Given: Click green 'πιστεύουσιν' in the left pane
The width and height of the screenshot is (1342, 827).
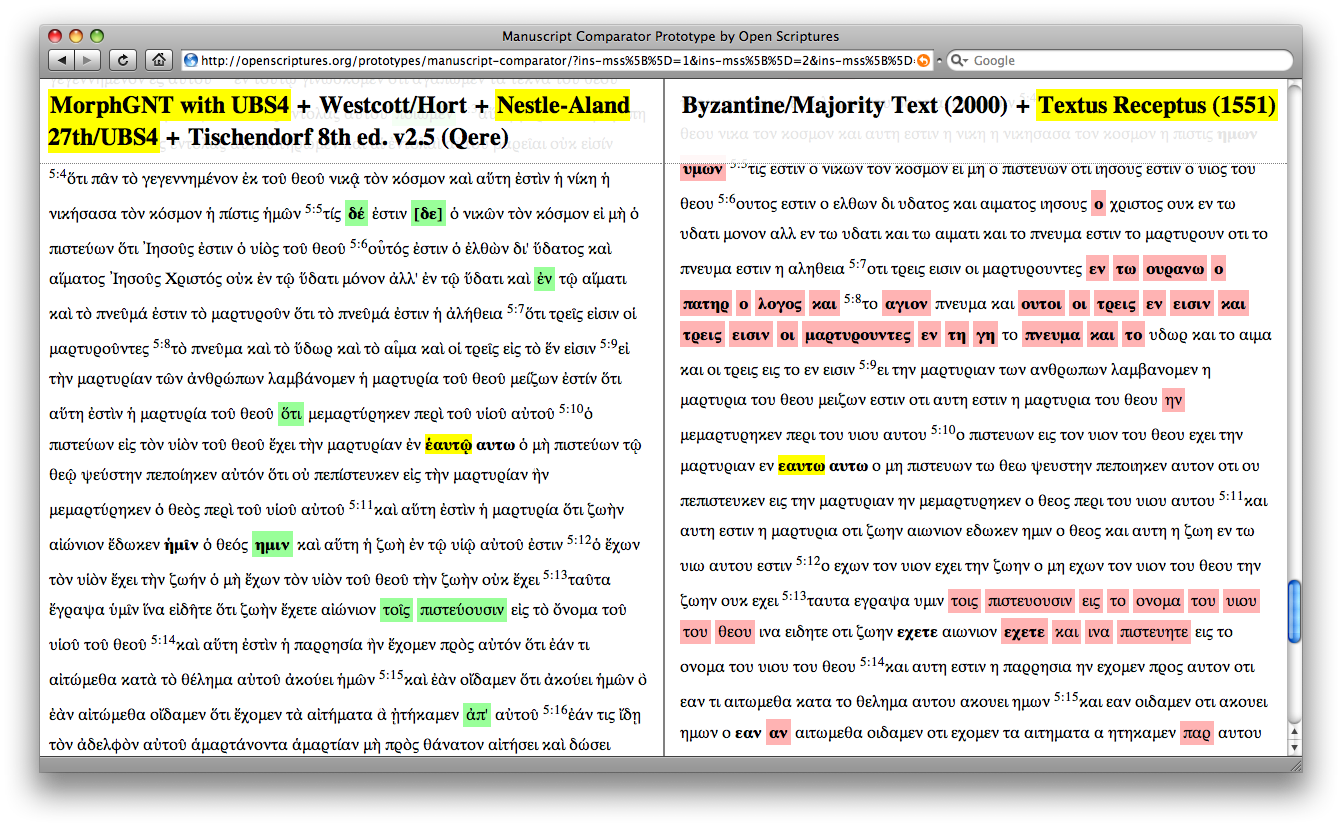Looking at the screenshot, I should click(462, 609).
